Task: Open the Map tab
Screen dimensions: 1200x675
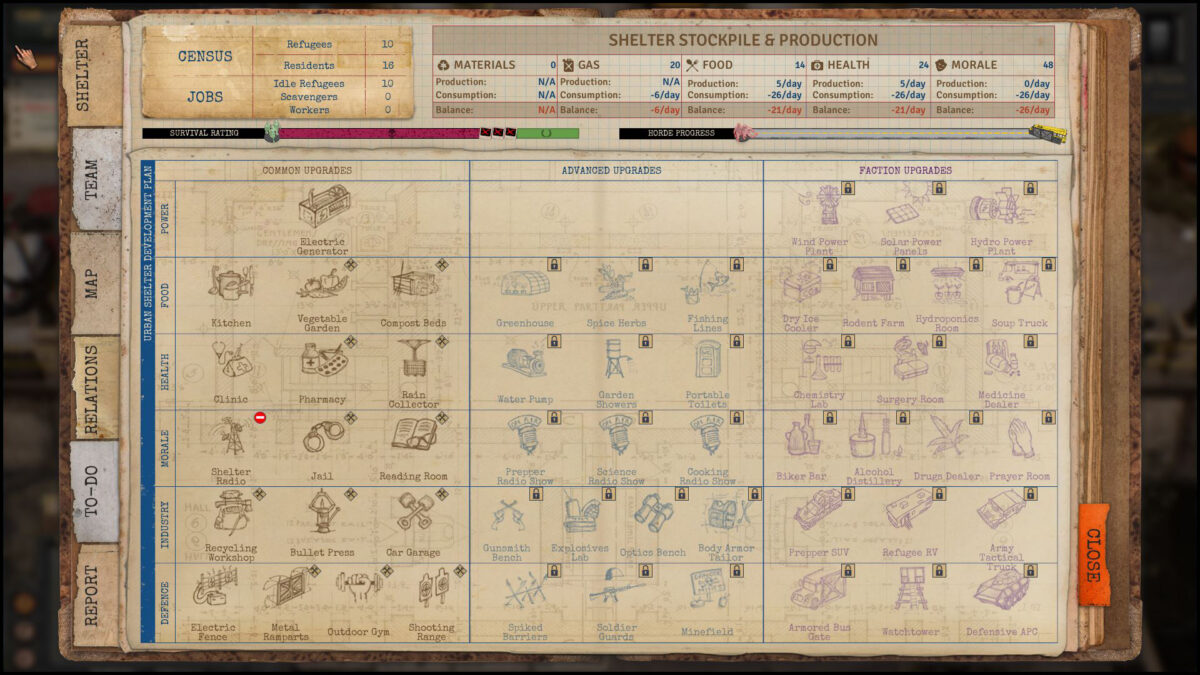Action: pos(94,283)
